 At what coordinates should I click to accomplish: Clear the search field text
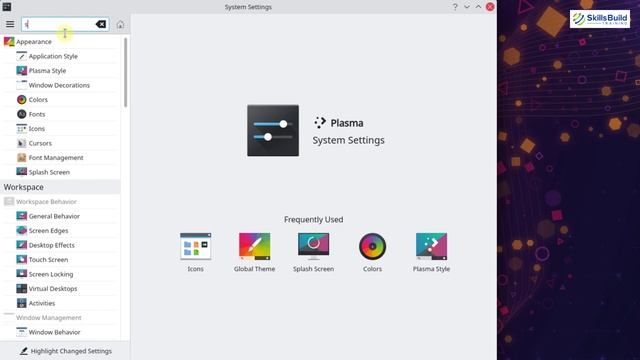[101, 24]
